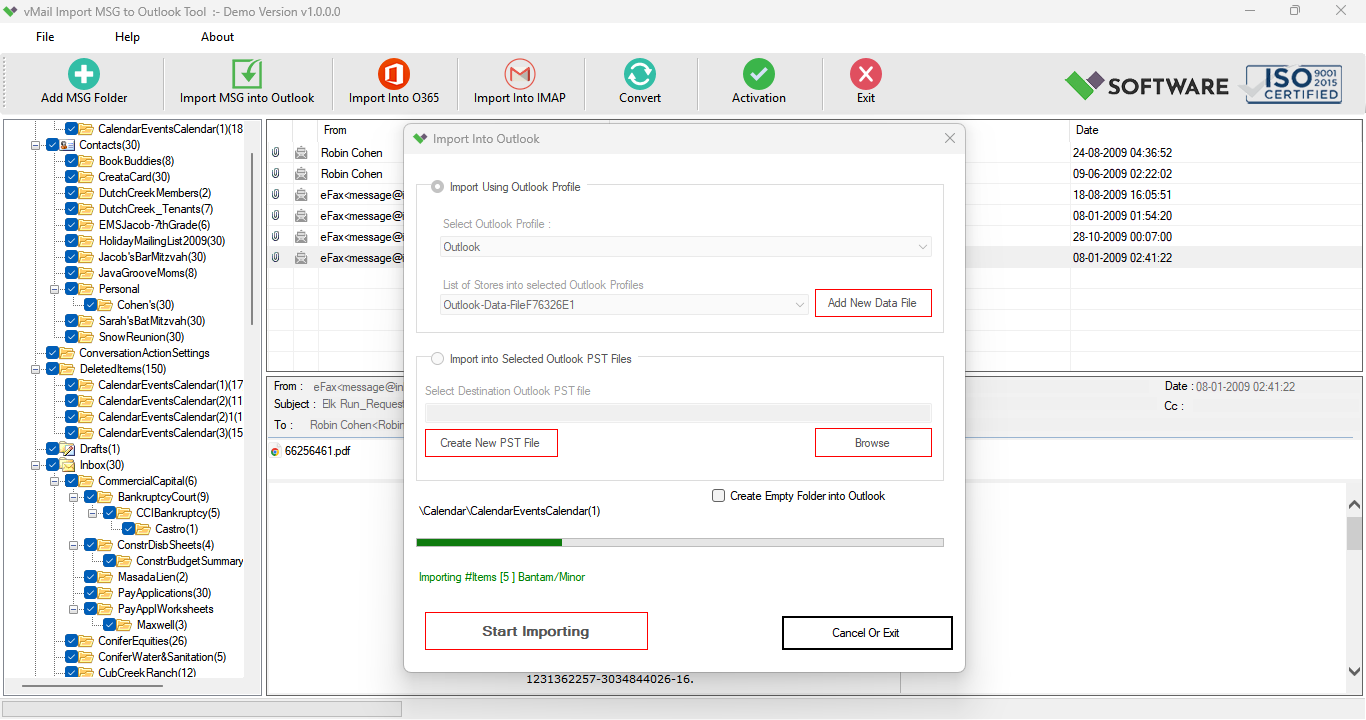Collapse the BankruptcyCourt(9) tree node
The image size is (1366, 720).
[74, 497]
